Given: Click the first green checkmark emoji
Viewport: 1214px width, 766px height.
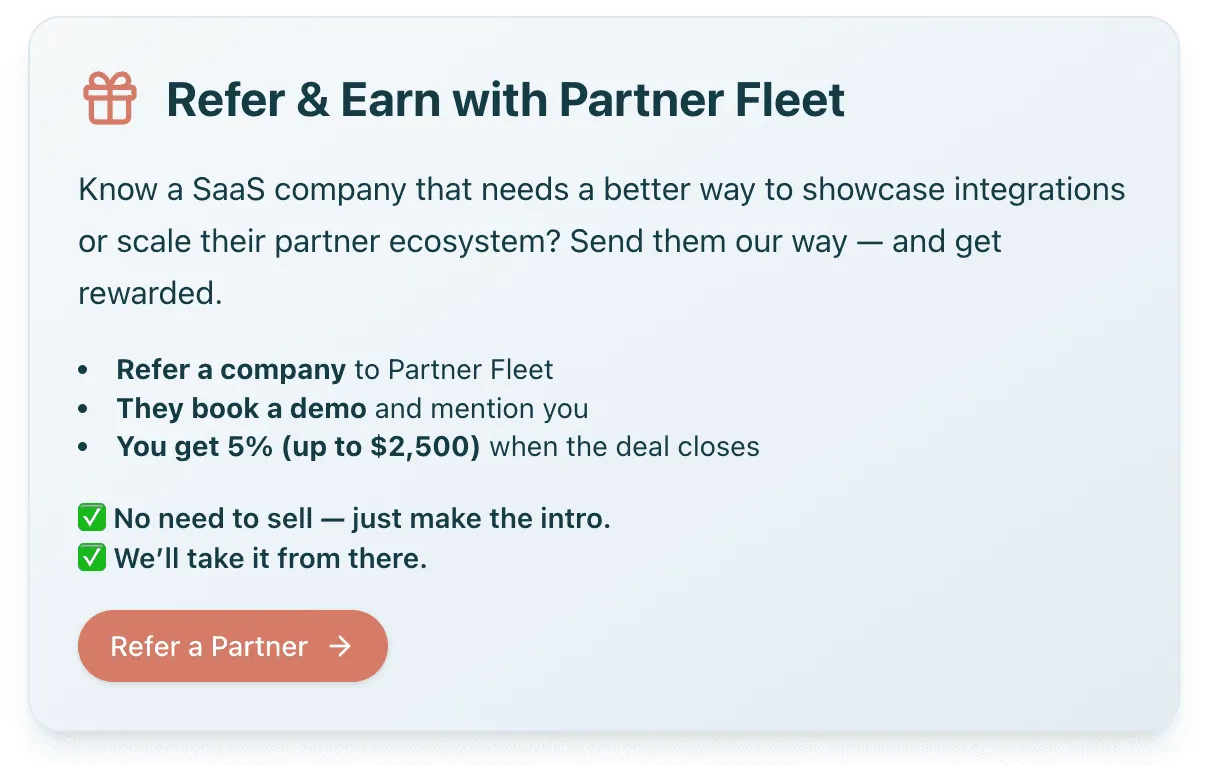Looking at the screenshot, I should pyautogui.click(x=92, y=519).
